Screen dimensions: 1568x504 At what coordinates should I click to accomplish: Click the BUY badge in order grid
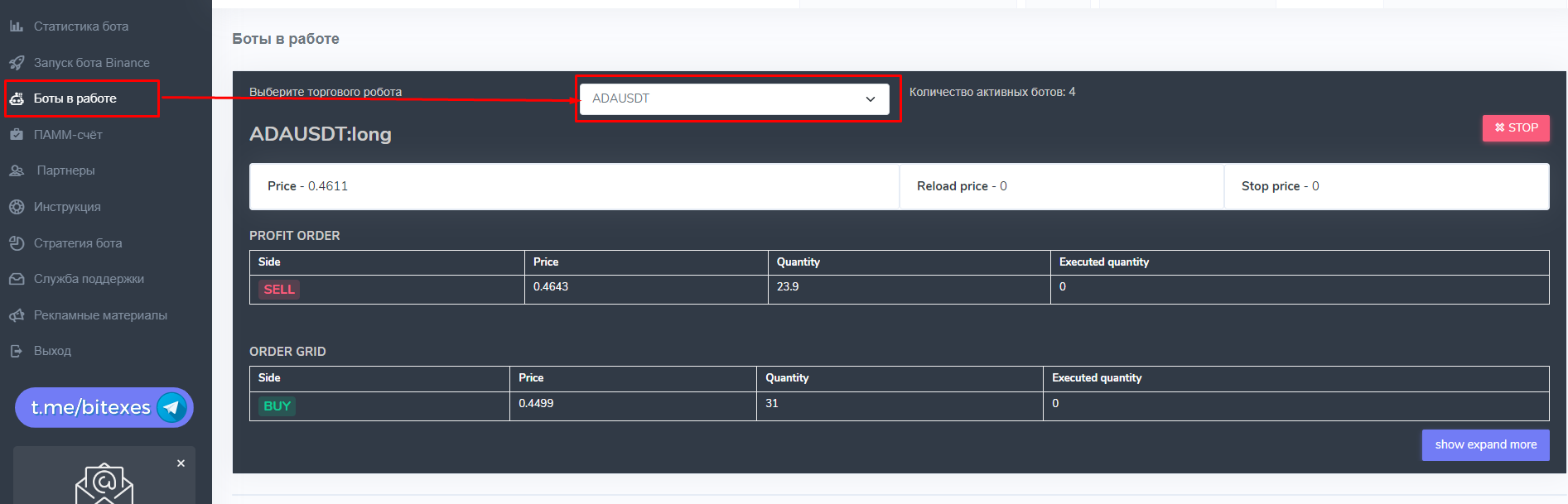click(x=277, y=406)
